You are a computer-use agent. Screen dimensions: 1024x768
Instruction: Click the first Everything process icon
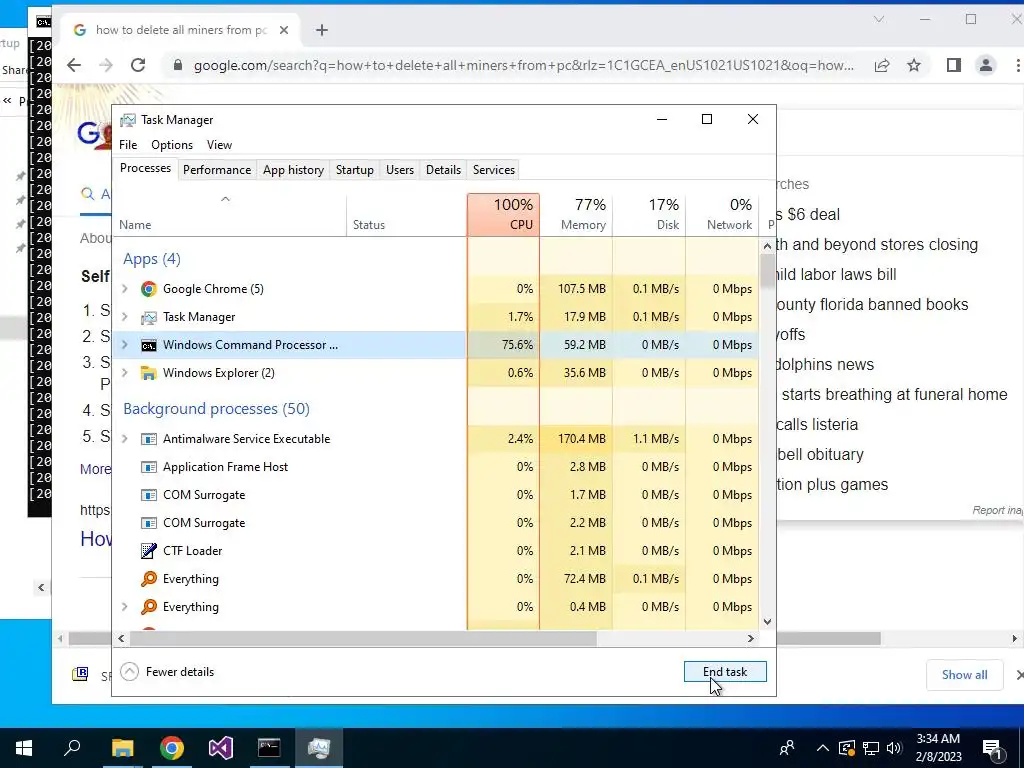tap(149, 579)
